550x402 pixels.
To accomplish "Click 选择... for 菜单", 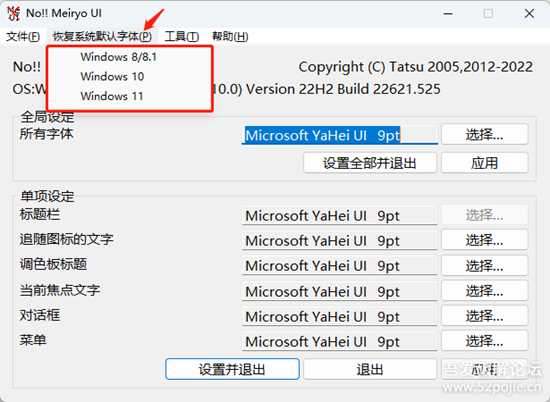I will (484, 341).
